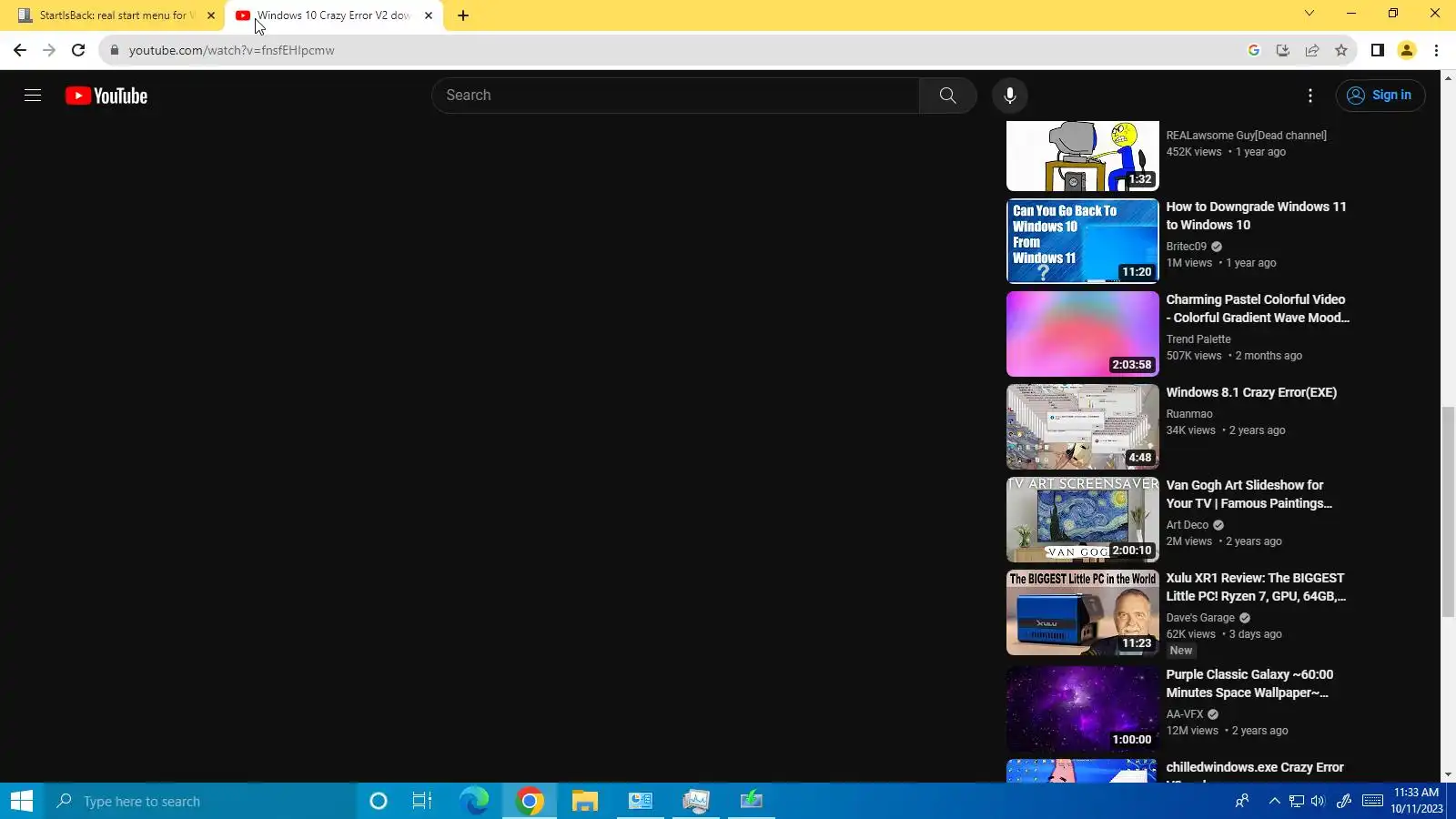
Task: Close the StartIsBack tab
Action: point(211,15)
